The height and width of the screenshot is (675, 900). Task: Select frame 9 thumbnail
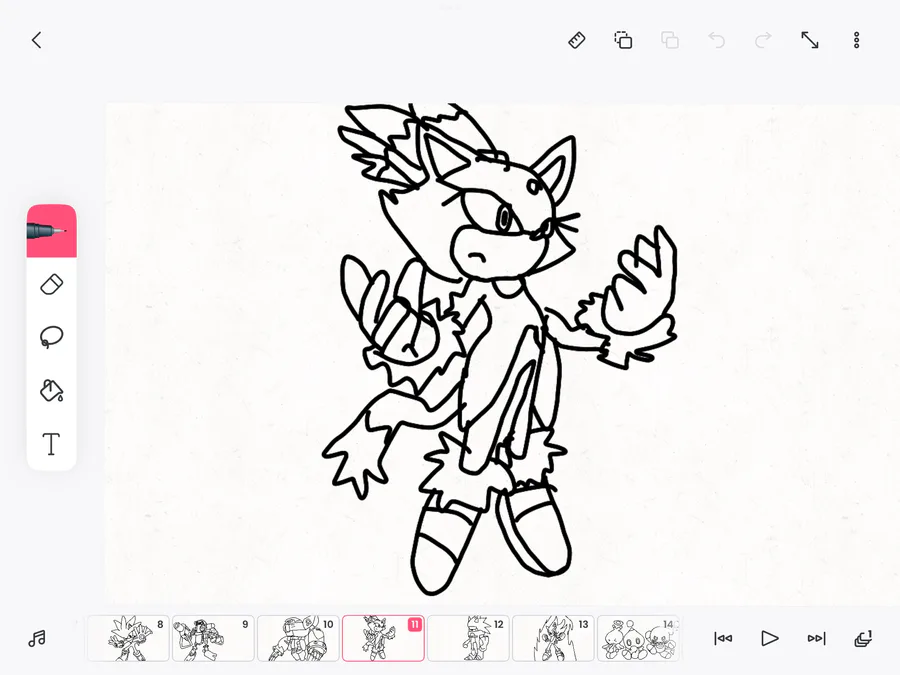click(x=213, y=638)
